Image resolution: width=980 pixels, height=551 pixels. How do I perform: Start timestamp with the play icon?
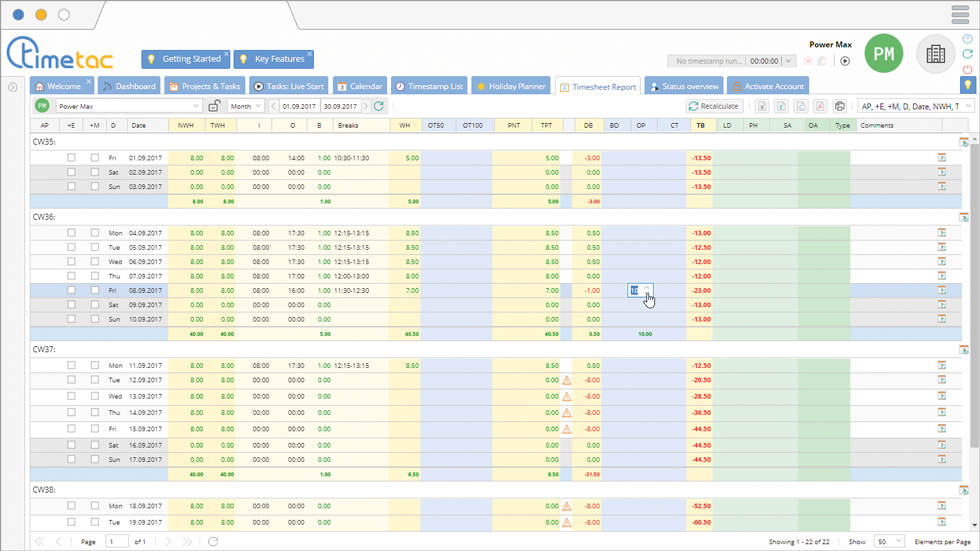coord(845,61)
